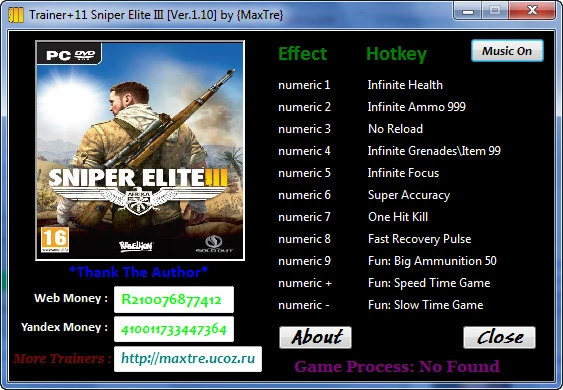Click the trainer icon in title bar
This screenshot has width=563, height=390.
[16, 15]
